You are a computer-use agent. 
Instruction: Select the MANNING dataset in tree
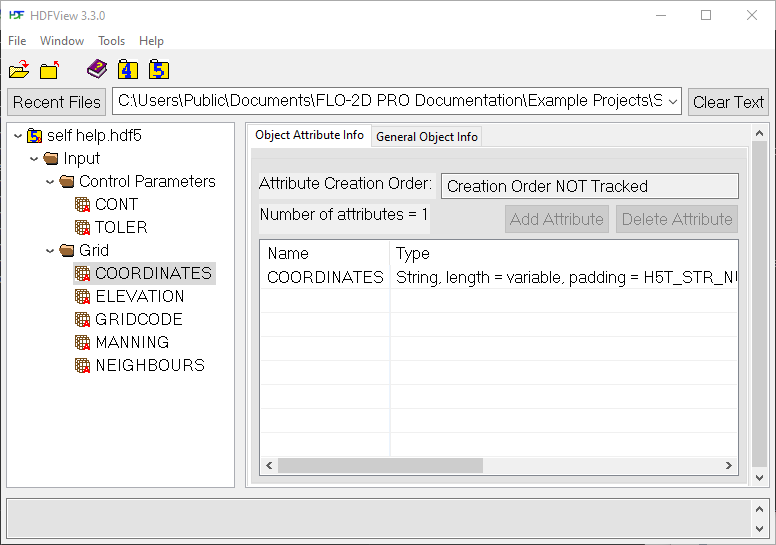[131, 342]
